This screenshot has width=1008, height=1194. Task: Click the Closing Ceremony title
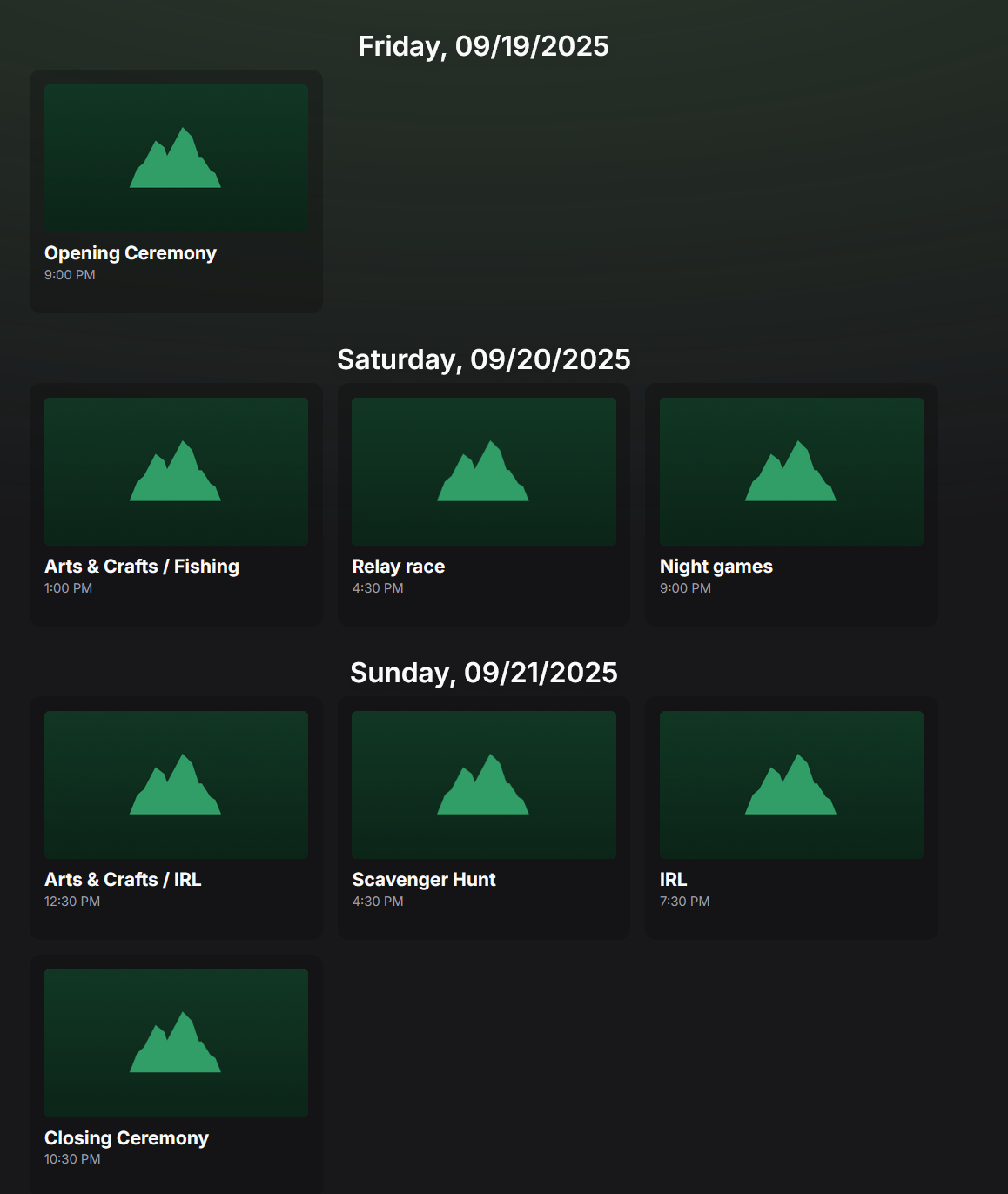(x=127, y=1138)
